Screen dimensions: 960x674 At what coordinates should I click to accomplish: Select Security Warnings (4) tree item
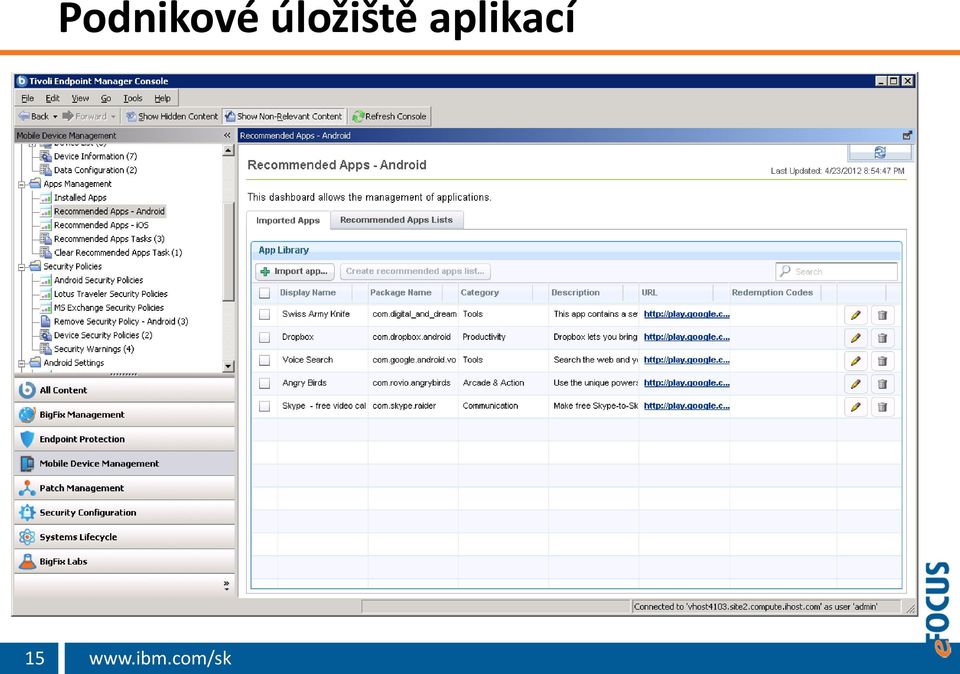94,349
